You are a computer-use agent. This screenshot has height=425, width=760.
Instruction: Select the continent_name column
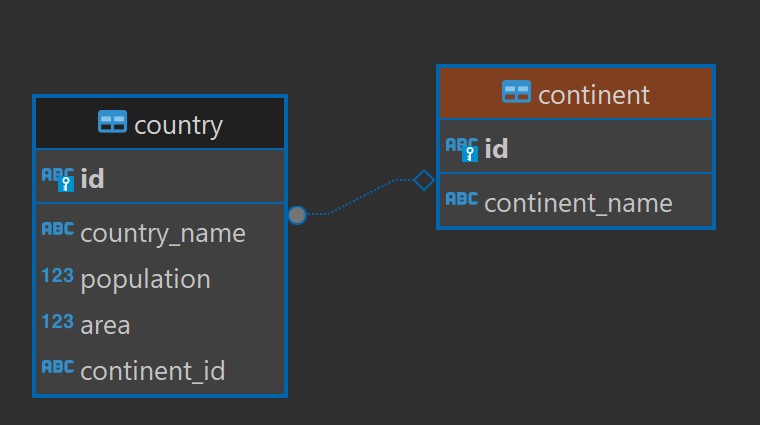(578, 203)
